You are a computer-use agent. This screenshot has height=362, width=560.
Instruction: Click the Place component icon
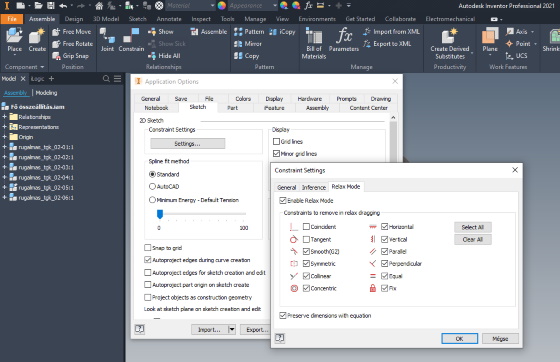click(14, 40)
